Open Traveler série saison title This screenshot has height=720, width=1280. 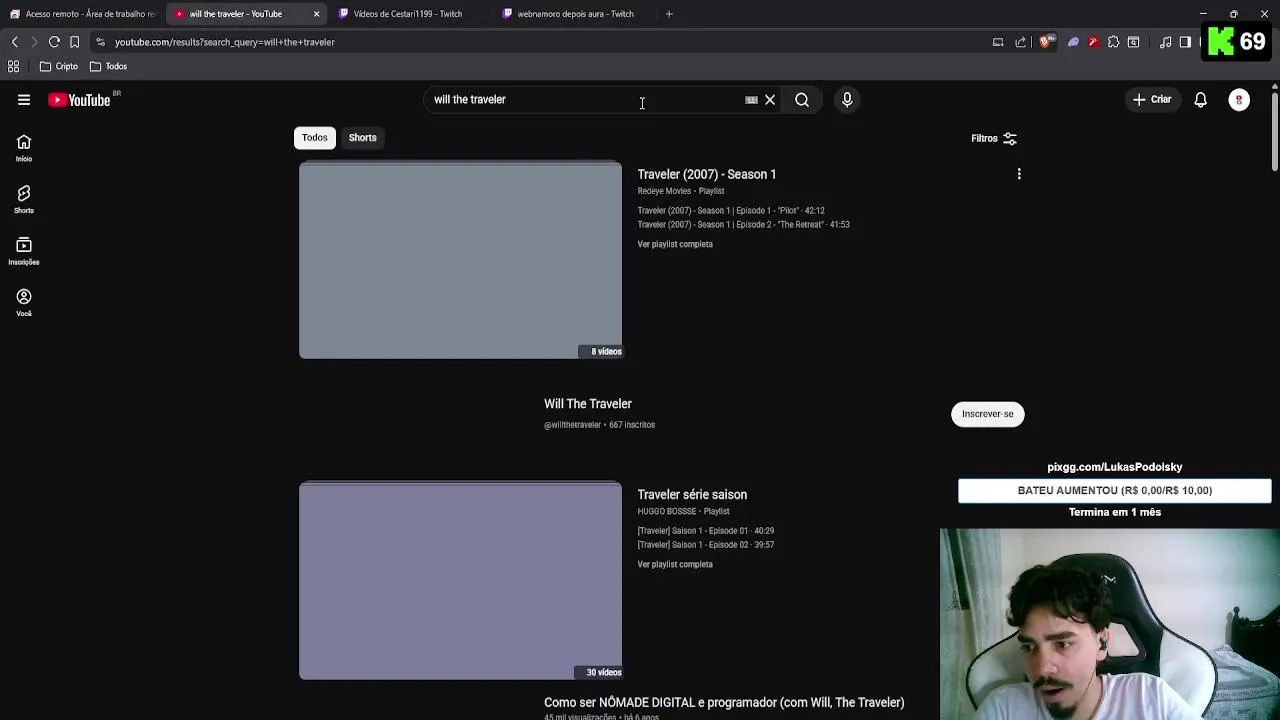[692, 495]
